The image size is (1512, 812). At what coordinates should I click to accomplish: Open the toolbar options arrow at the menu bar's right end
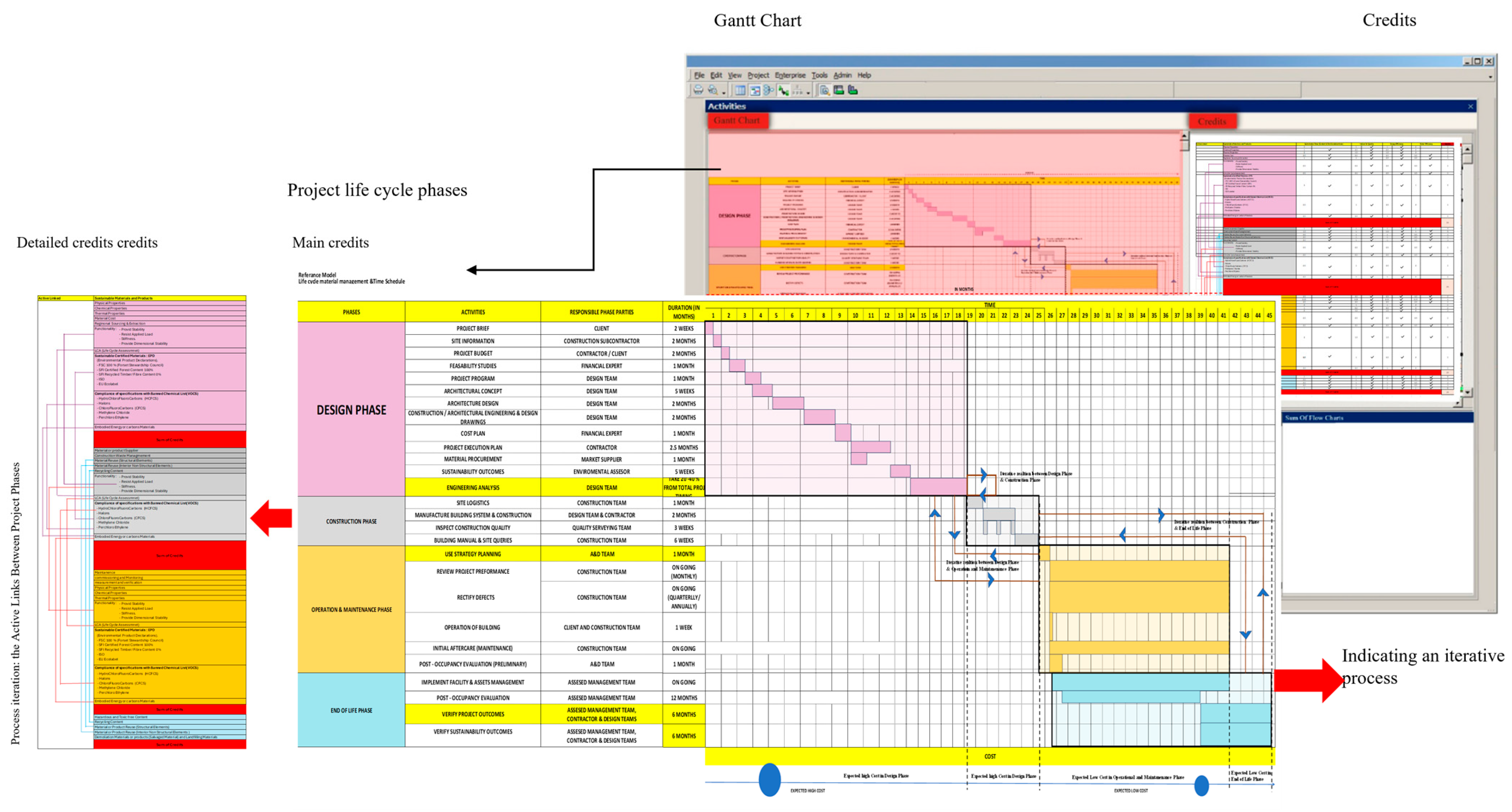(x=1490, y=77)
